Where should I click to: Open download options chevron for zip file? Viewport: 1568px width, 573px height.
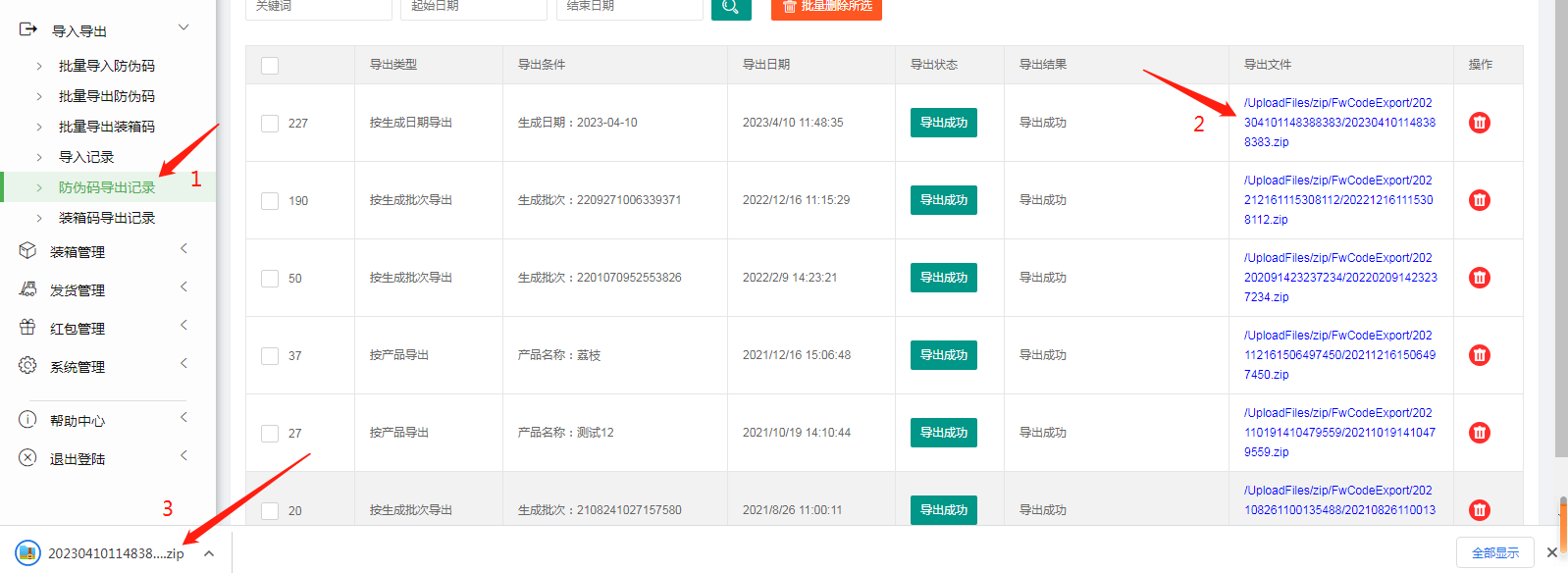(x=209, y=553)
